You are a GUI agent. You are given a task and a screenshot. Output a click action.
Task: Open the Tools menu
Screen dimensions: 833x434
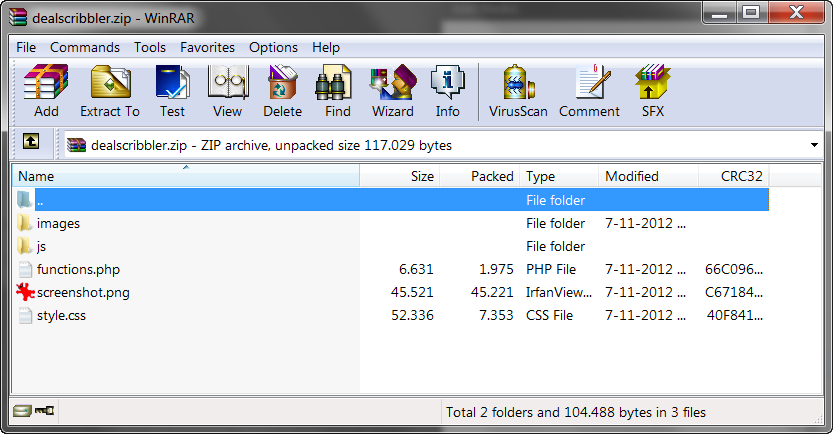(150, 47)
